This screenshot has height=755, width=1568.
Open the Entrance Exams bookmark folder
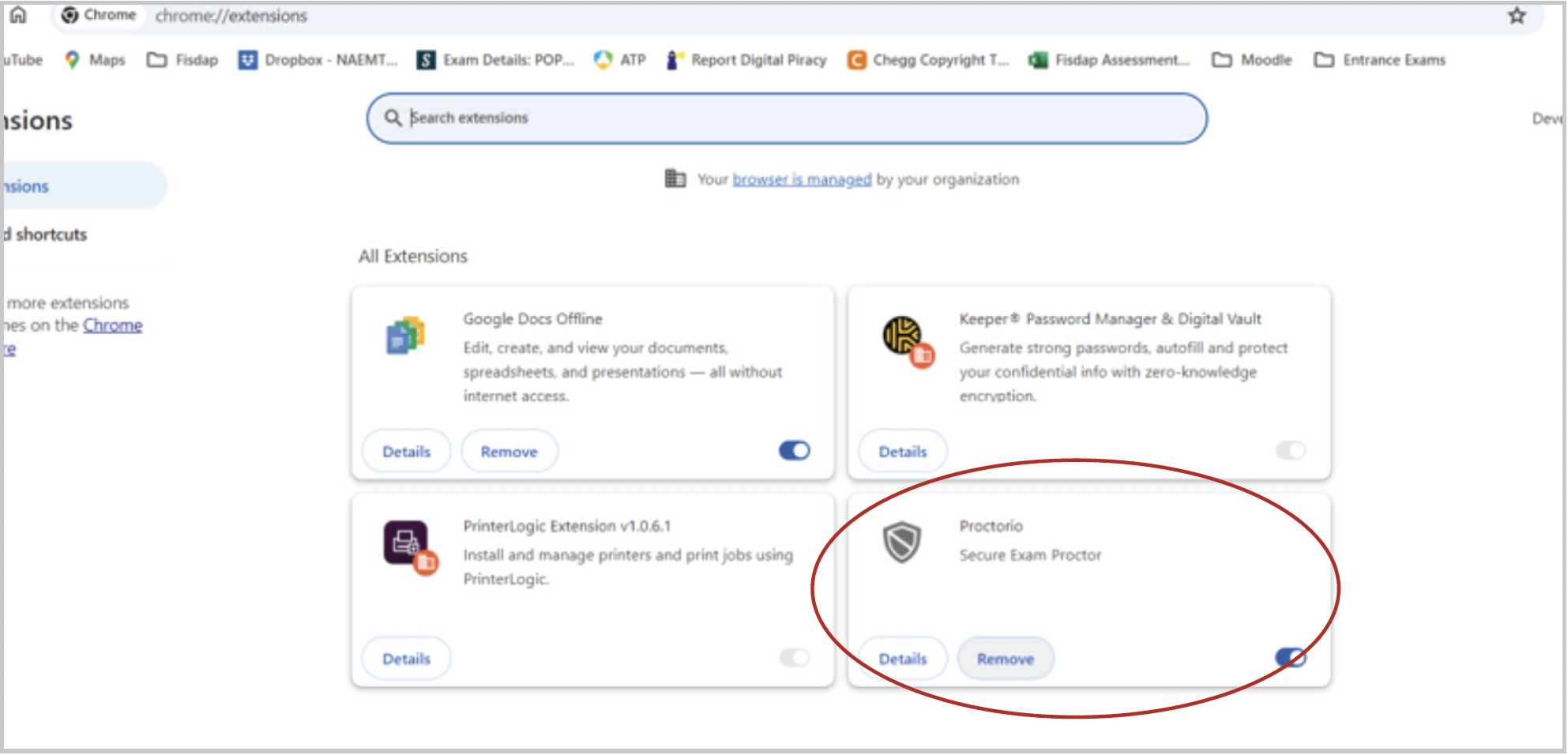tap(1380, 60)
